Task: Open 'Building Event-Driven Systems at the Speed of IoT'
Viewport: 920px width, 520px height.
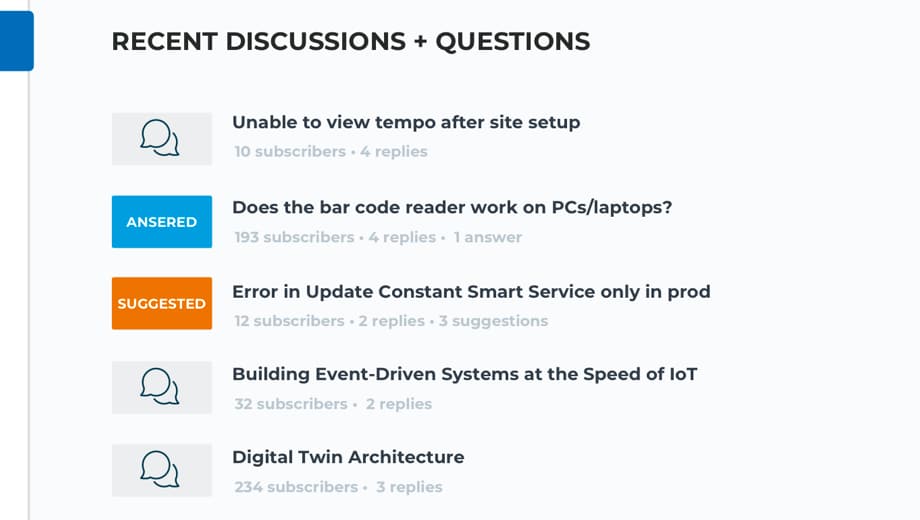Action: tap(465, 374)
